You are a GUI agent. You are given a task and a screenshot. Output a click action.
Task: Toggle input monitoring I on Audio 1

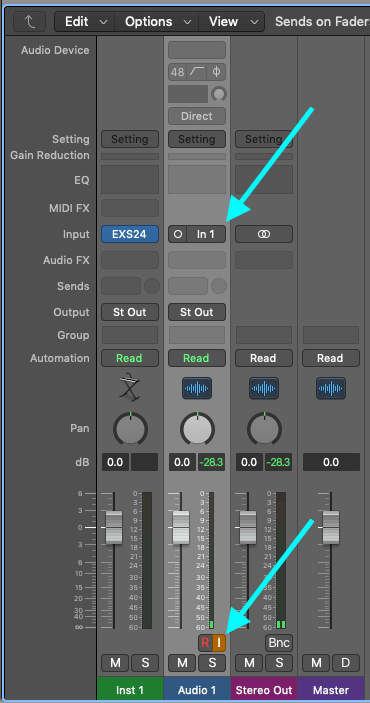click(x=219, y=642)
